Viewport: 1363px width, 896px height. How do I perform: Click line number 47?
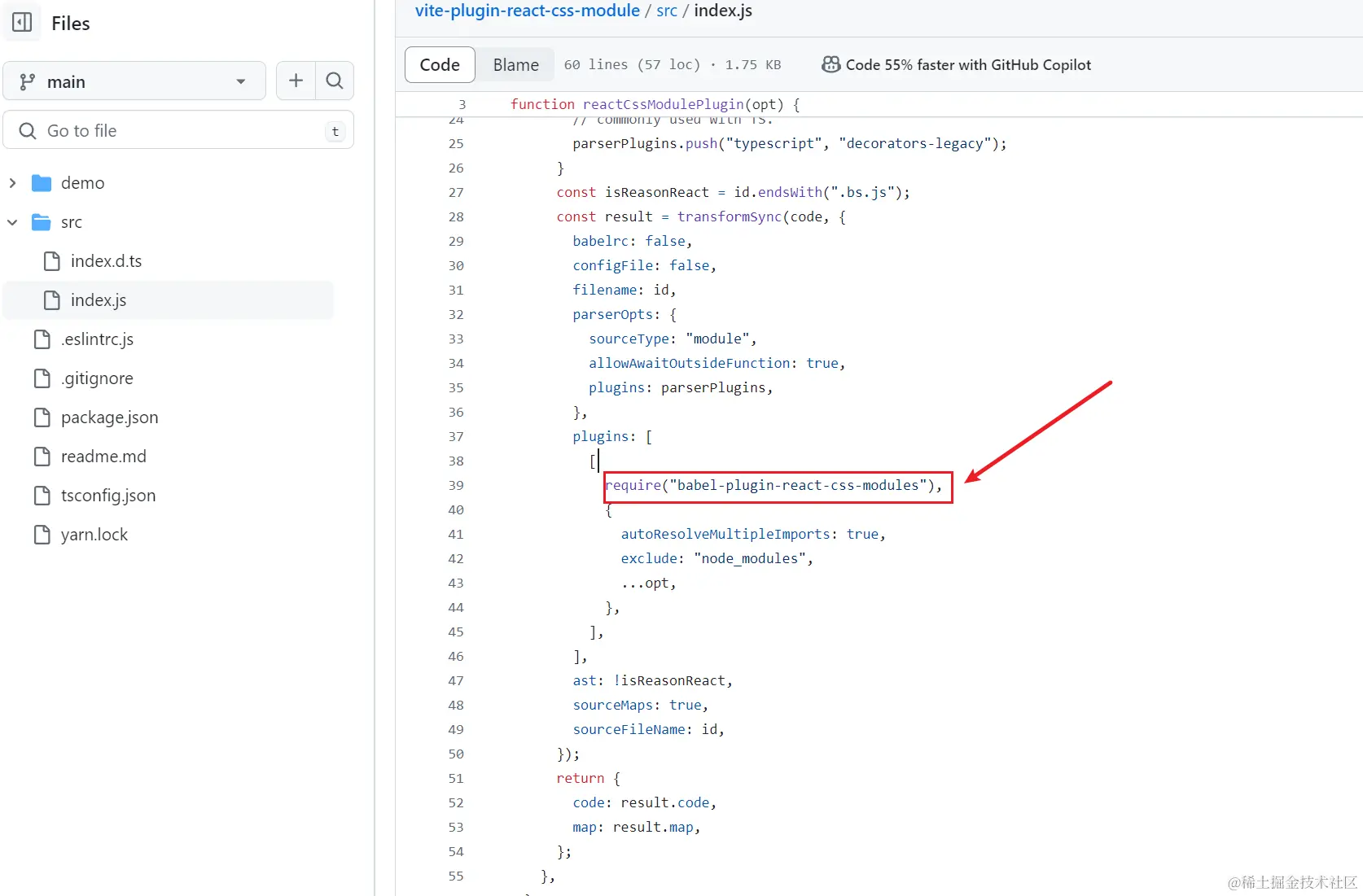tap(456, 680)
